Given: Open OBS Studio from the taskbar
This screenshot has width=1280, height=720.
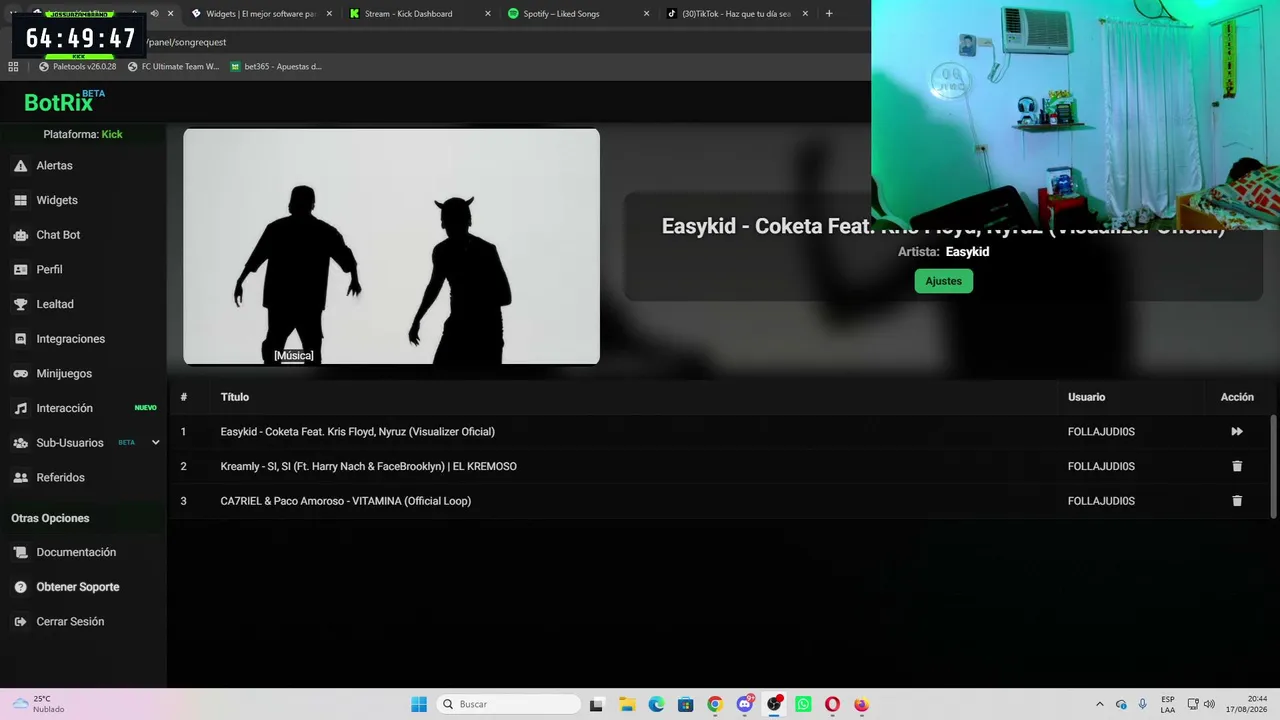Looking at the screenshot, I should point(774,704).
